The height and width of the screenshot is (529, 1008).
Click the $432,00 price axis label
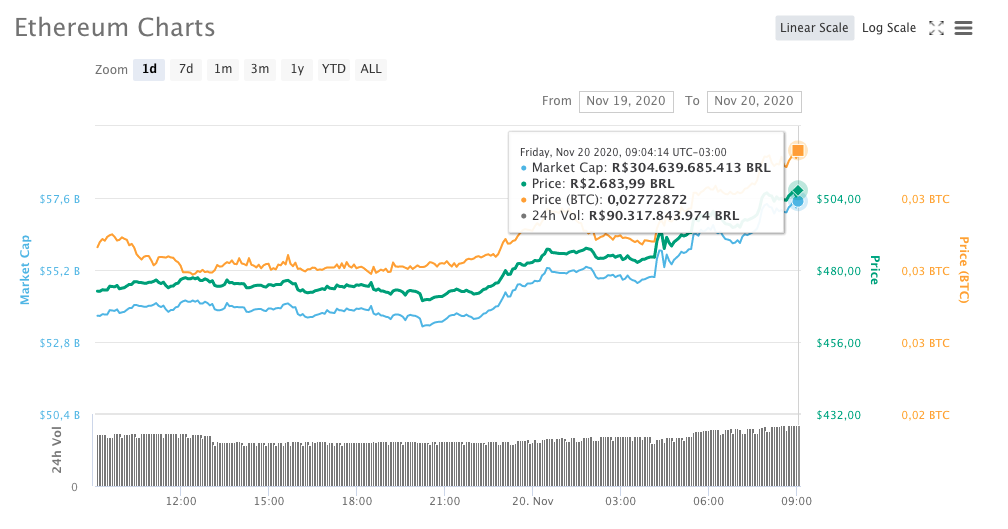pos(838,415)
